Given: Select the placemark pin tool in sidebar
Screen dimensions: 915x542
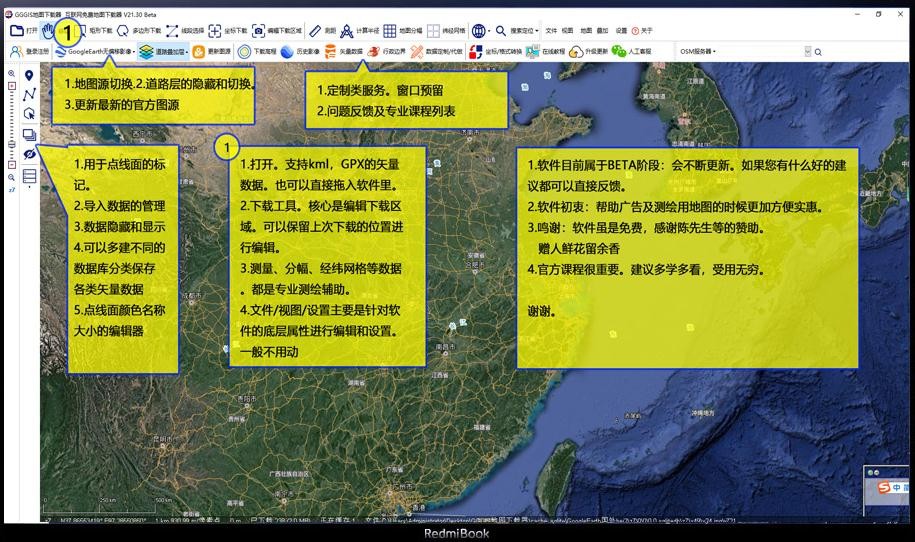Looking at the screenshot, I should tap(29, 76).
